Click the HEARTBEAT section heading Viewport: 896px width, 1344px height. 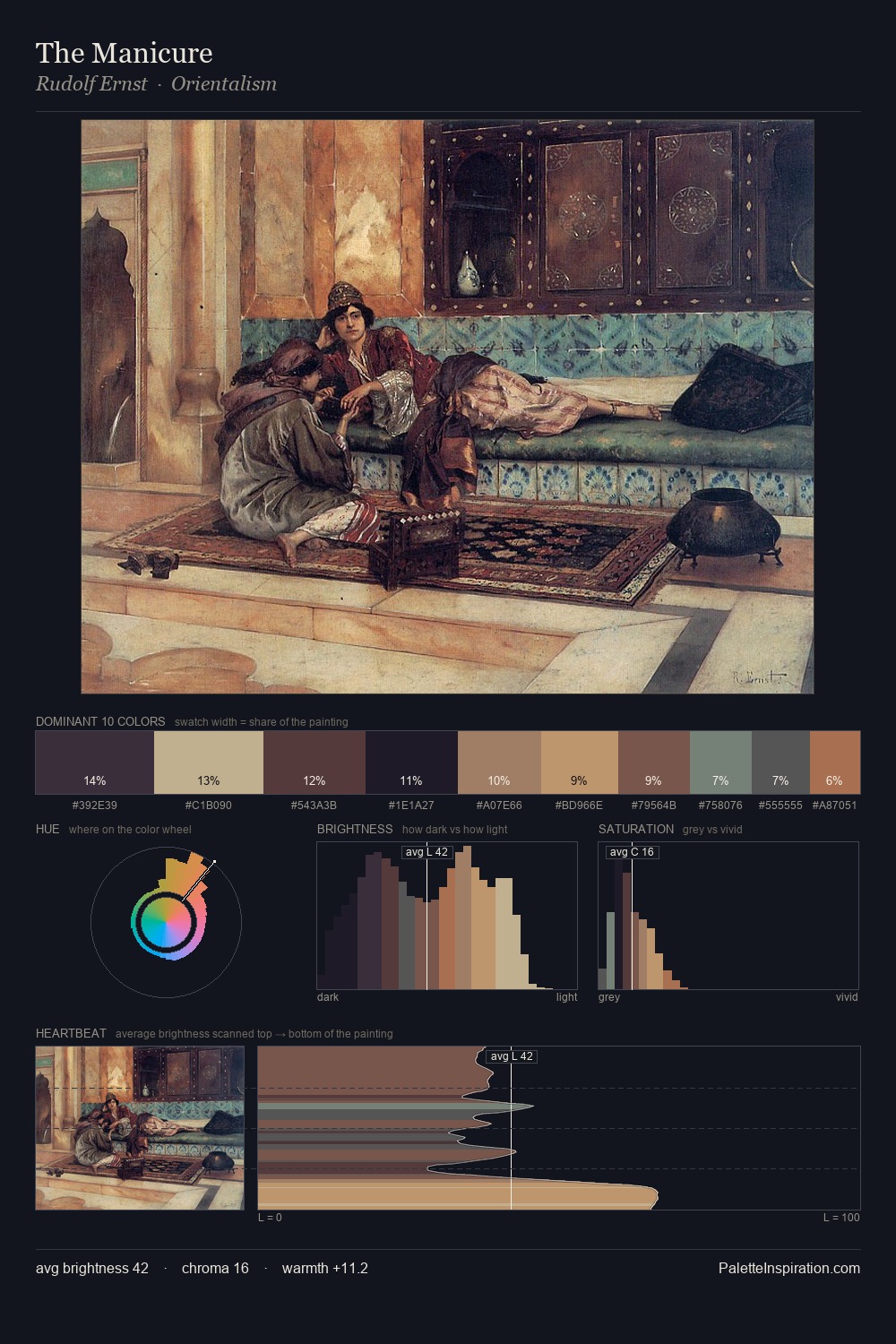[x=71, y=1033]
